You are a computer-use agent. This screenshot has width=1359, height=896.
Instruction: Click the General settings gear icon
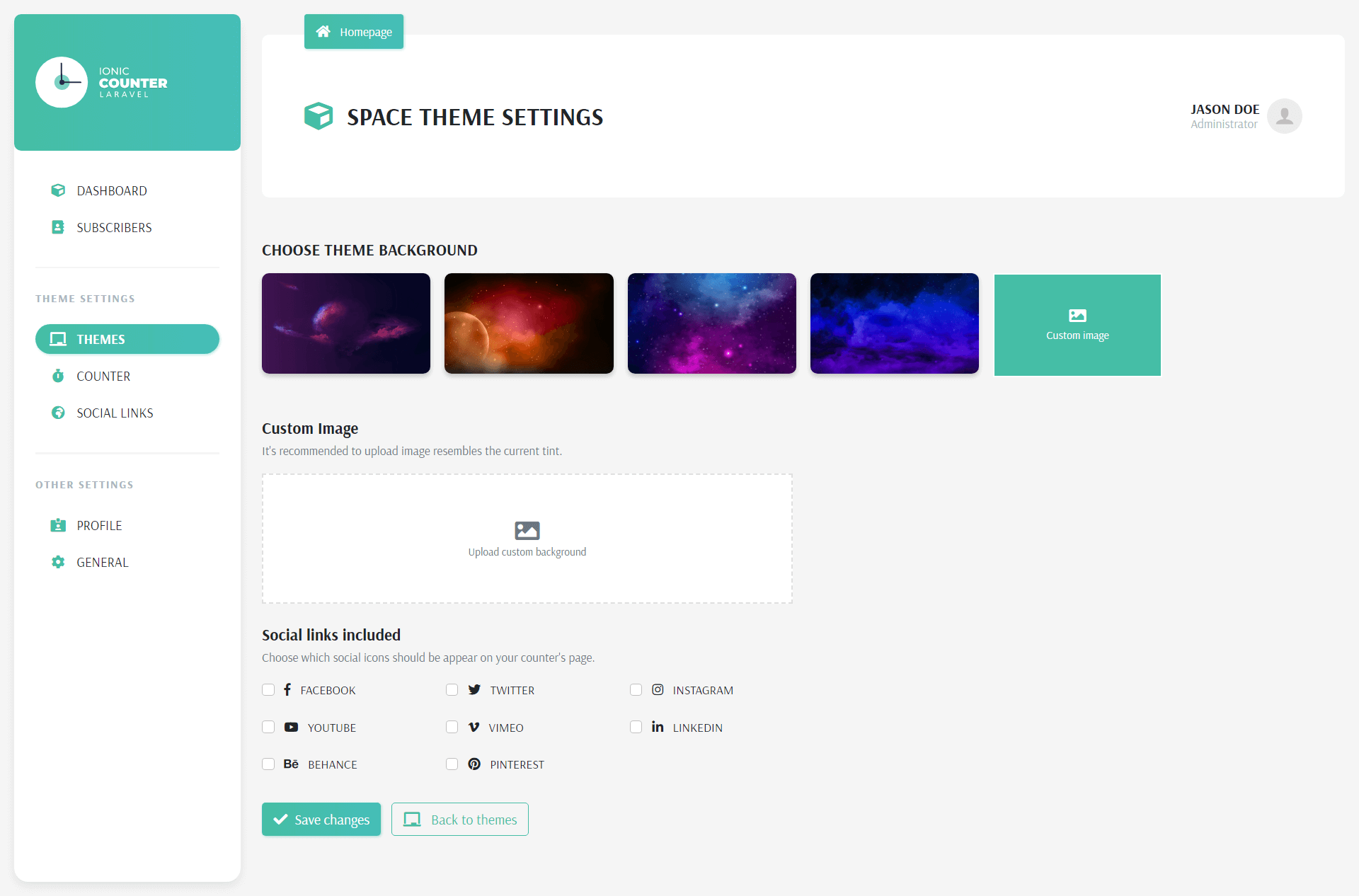pyautogui.click(x=58, y=562)
